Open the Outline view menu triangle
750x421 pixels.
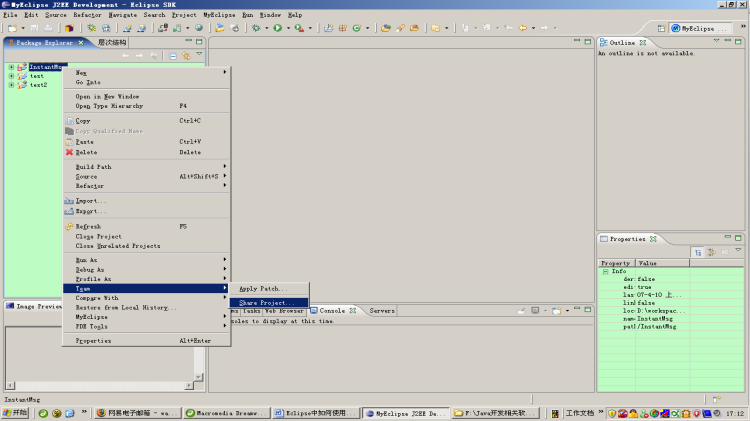tap(716, 41)
